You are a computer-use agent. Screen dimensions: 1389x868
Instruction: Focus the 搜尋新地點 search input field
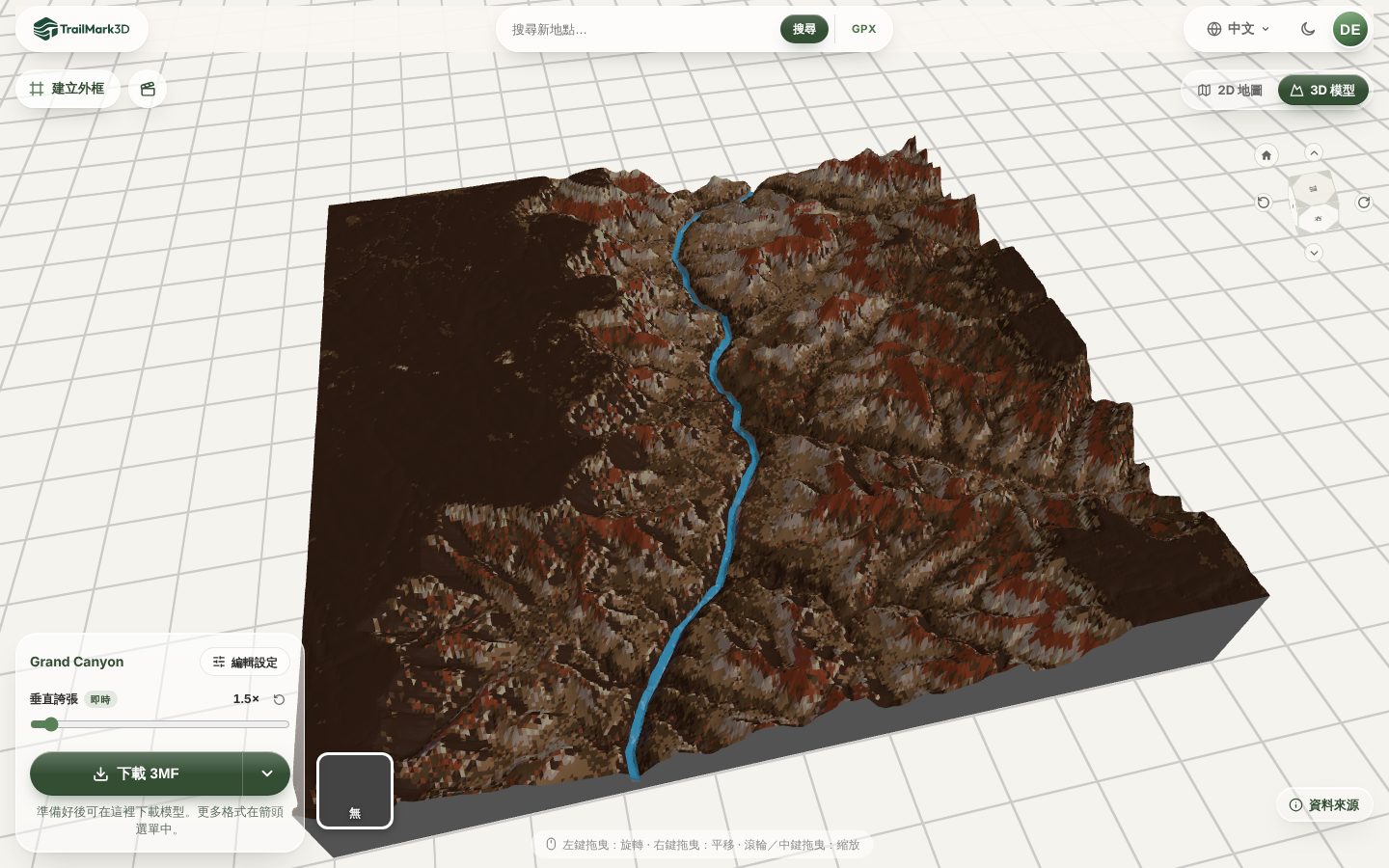tap(641, 29)
